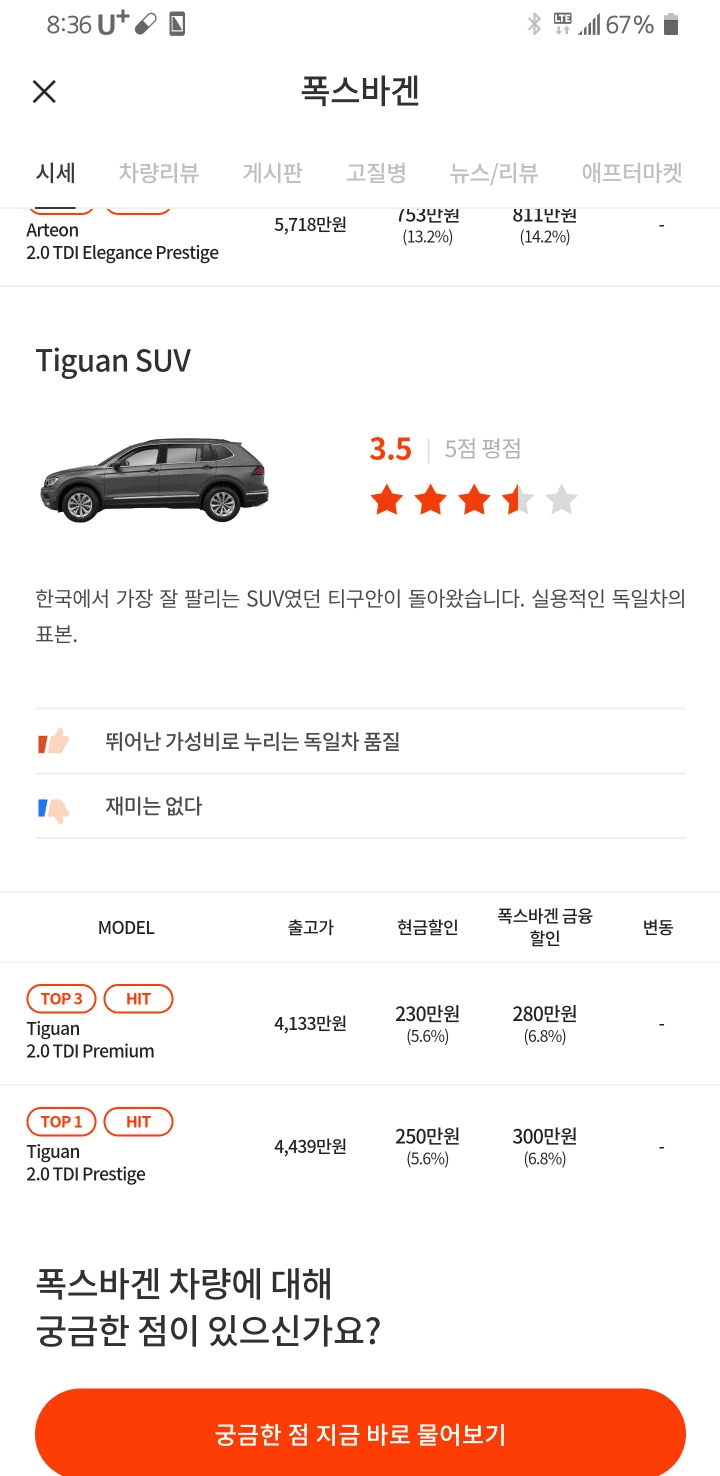720x1476 pixels.
Task: Tap the first red star of the rating
Action: (x=386, y=498)
